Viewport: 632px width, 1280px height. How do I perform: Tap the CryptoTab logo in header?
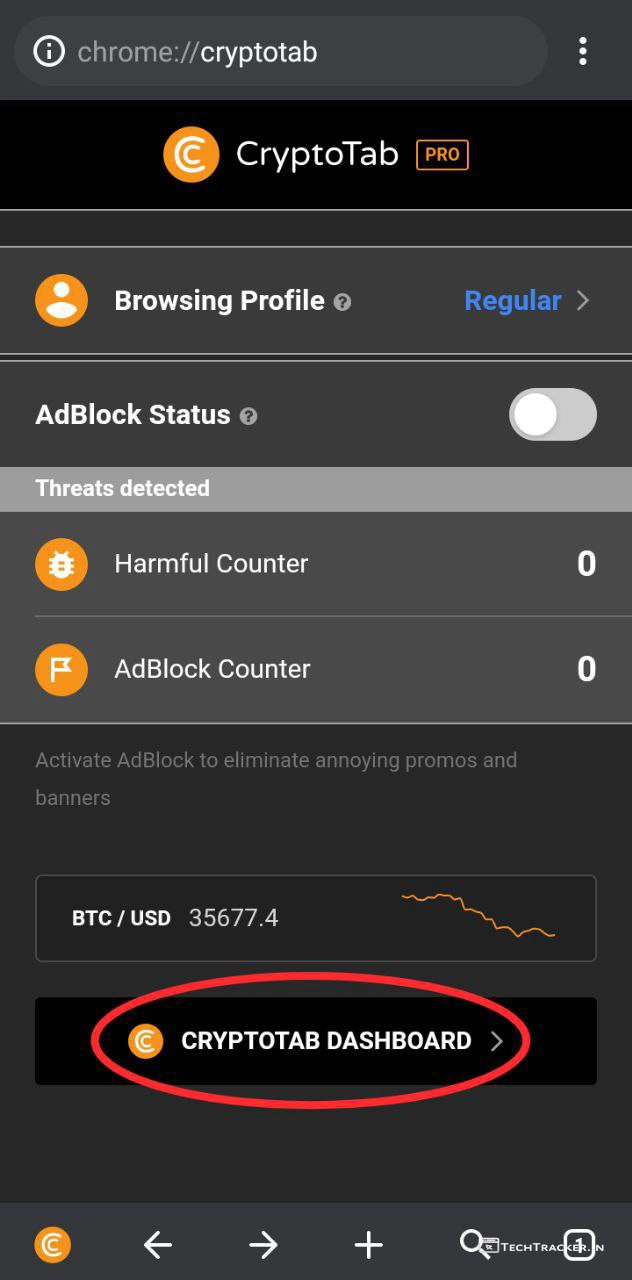coord(191,155)
